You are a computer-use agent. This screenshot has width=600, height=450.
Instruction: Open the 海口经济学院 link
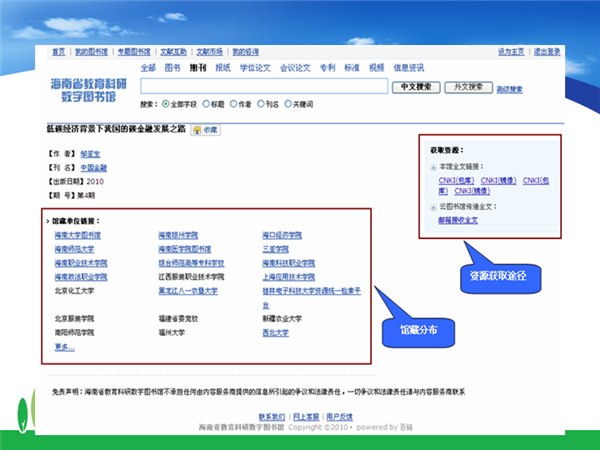tap(282, 235)
